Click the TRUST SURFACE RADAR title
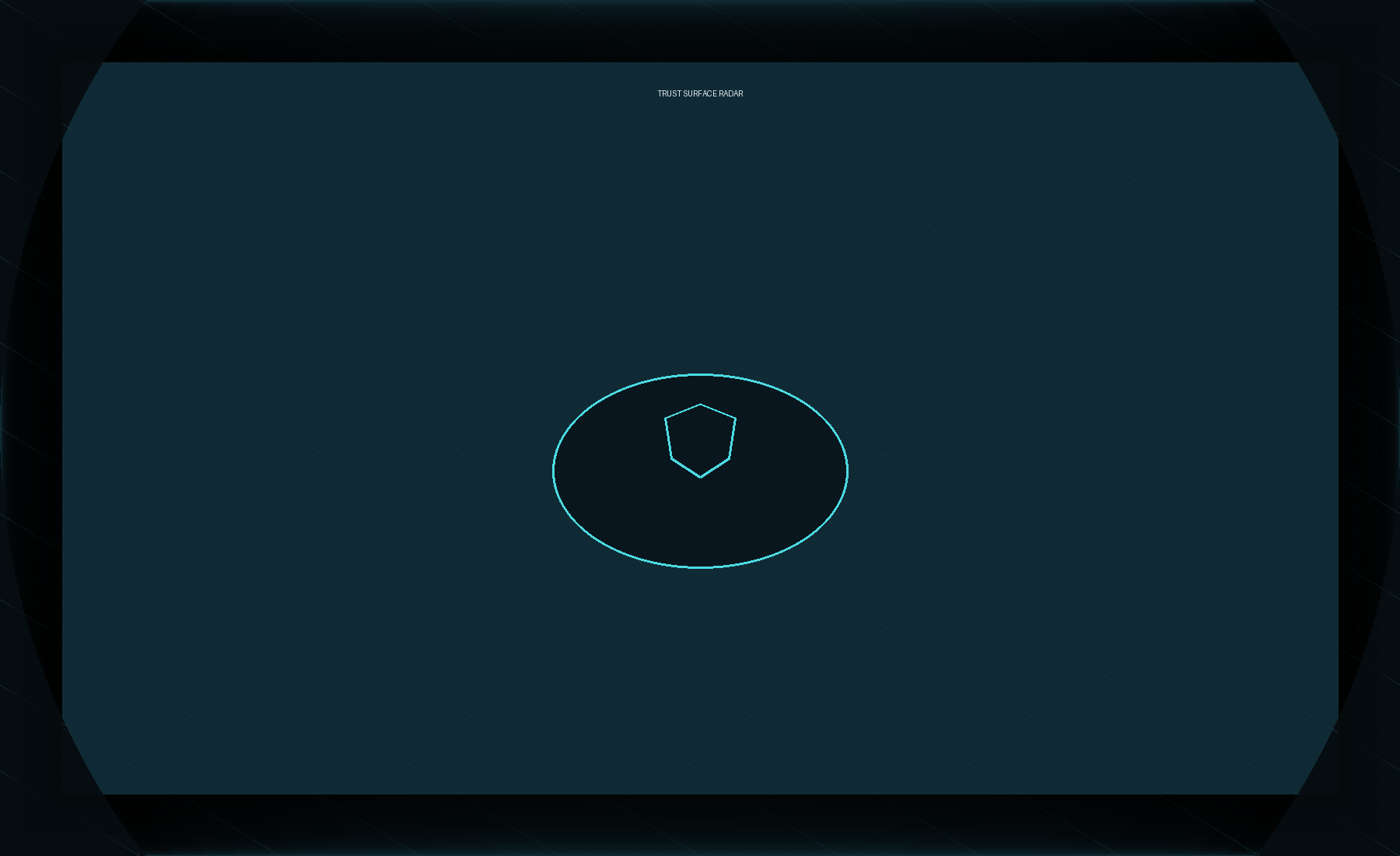The height and width of the screenshot is (856, 1400). pyautogui.click(x=700, y=93)
